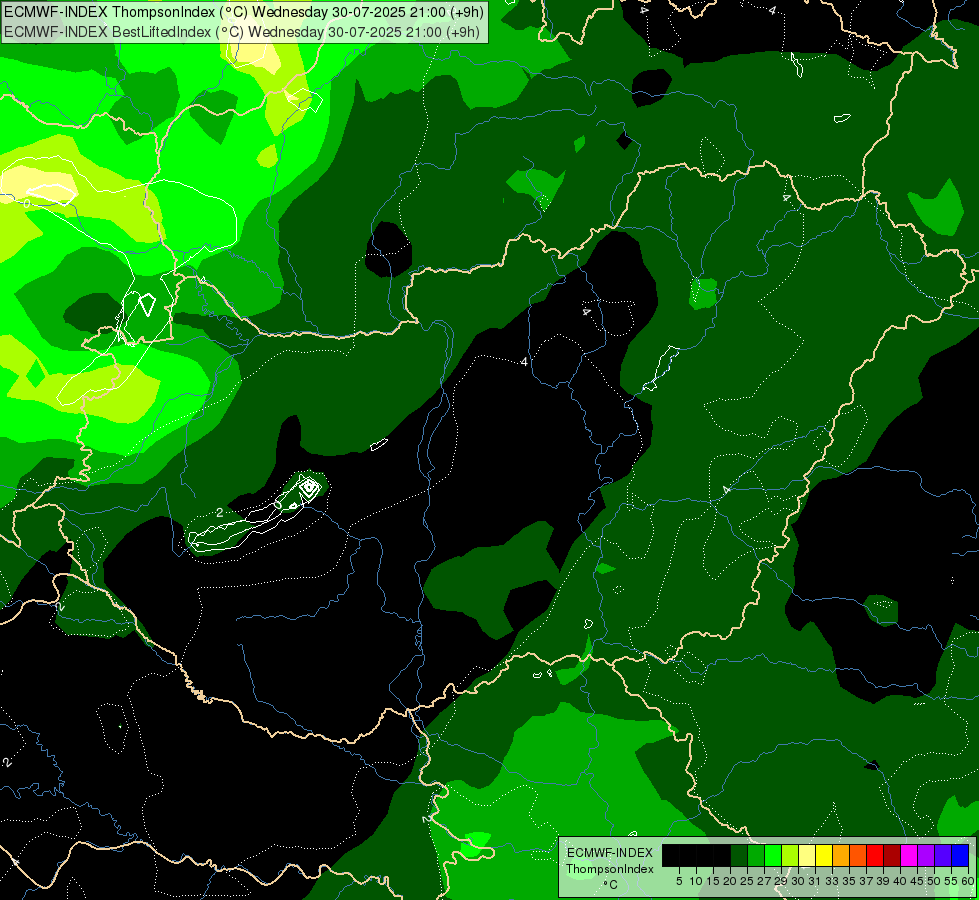Click the ThompsonIndex label in the legend
979x900 pixels.
tap(610, 869)
